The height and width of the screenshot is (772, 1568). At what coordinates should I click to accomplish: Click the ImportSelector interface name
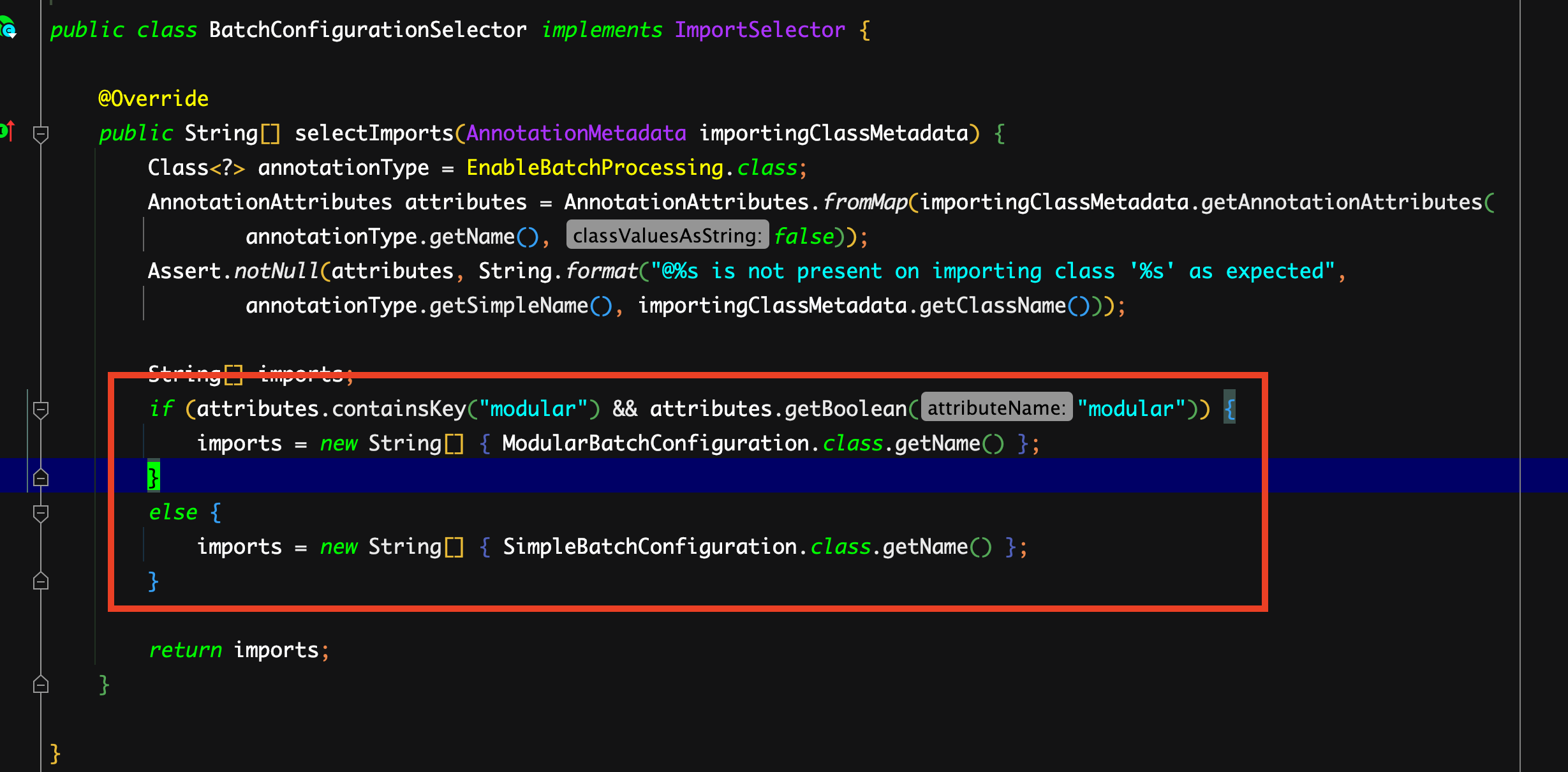click(760, 29)
